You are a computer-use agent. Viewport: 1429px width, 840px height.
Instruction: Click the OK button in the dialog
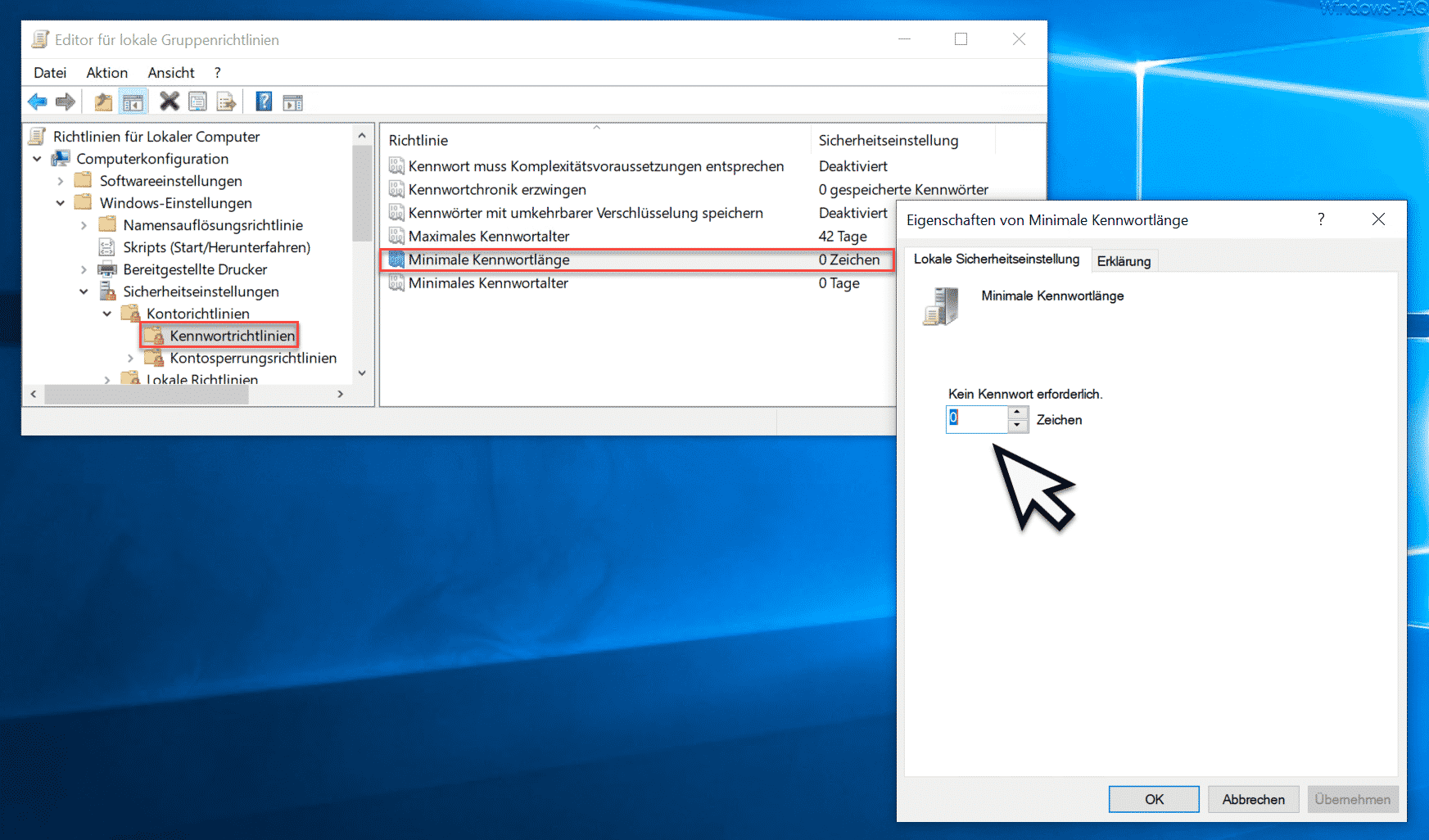coord(1154,799)
